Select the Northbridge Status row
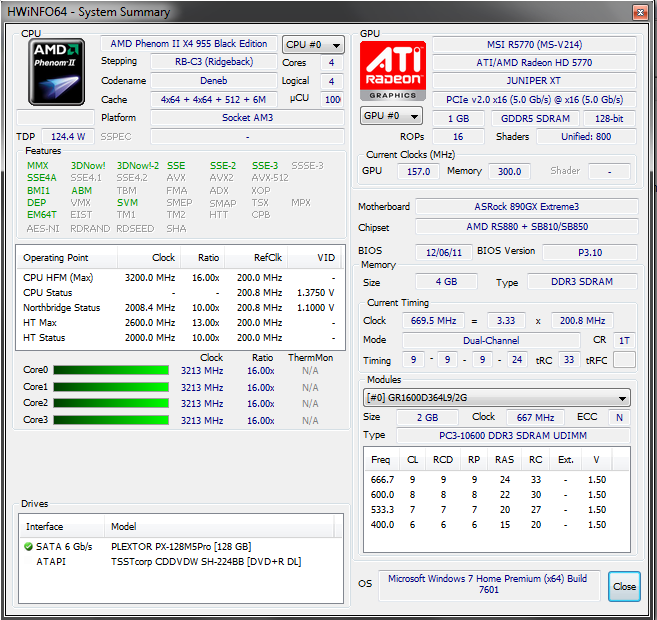The image size is (657, 620). point(180,307)
